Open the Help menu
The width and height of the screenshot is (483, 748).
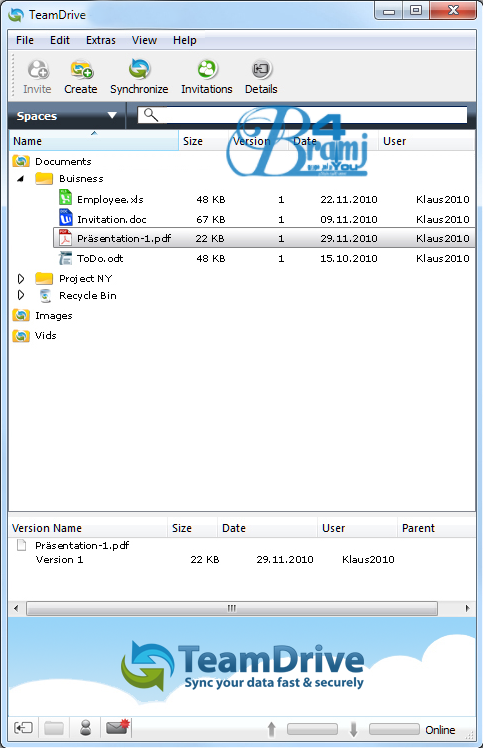click(185, 40)
